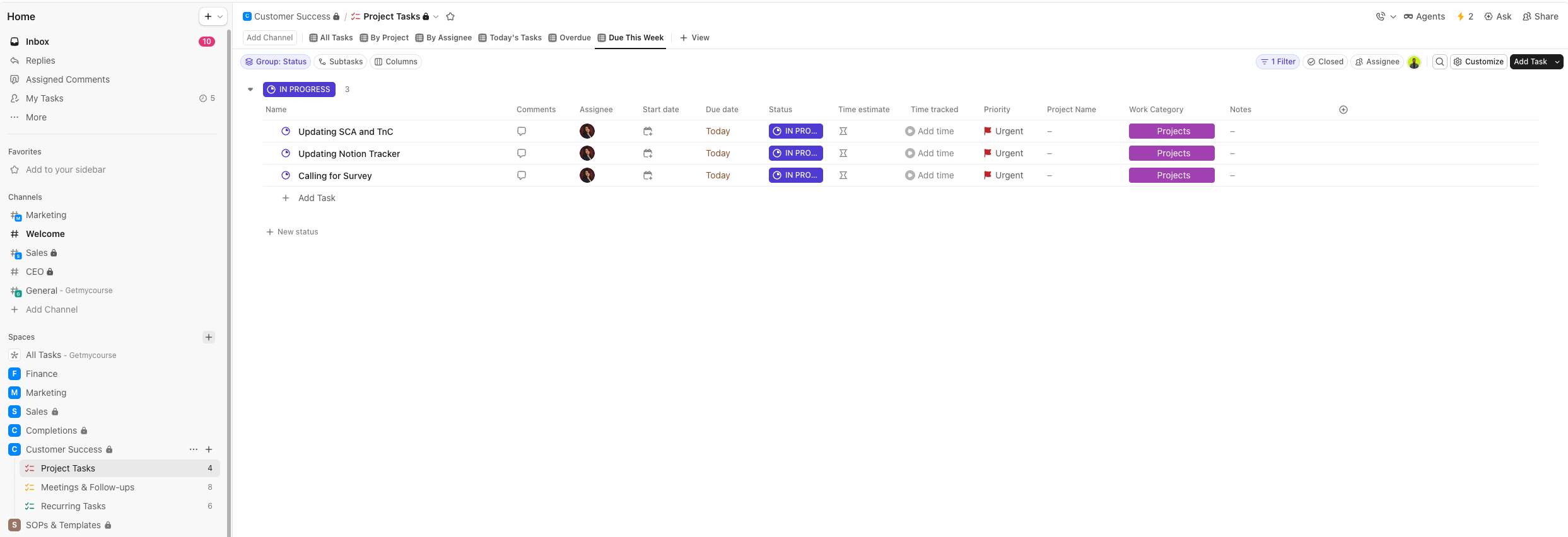Click the Customize button
This screenshot has width=1568, height=537.
(x=1478, y=62)
